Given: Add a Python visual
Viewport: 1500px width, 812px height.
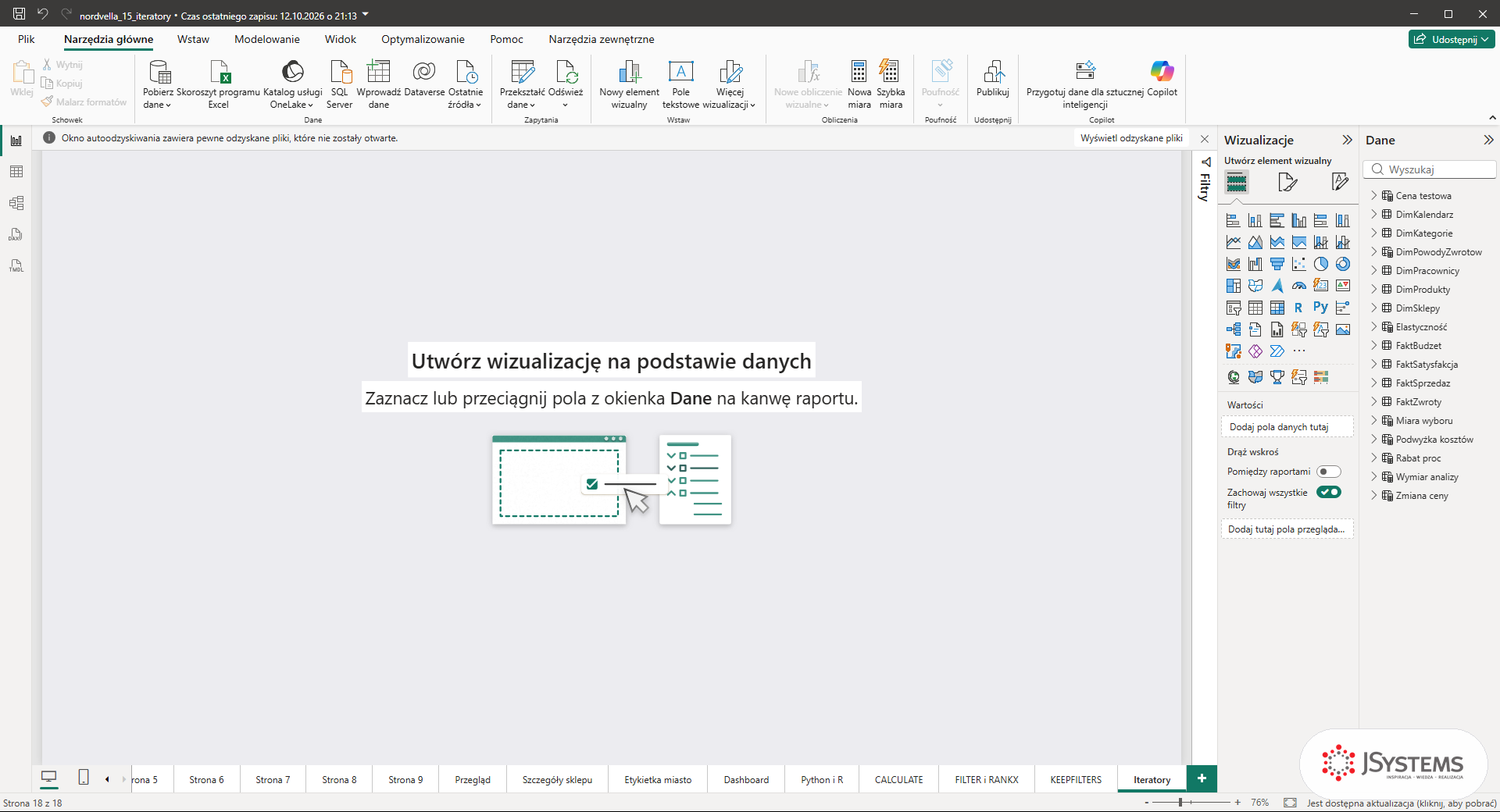Looking at the screenshot, I should 1321,308.
